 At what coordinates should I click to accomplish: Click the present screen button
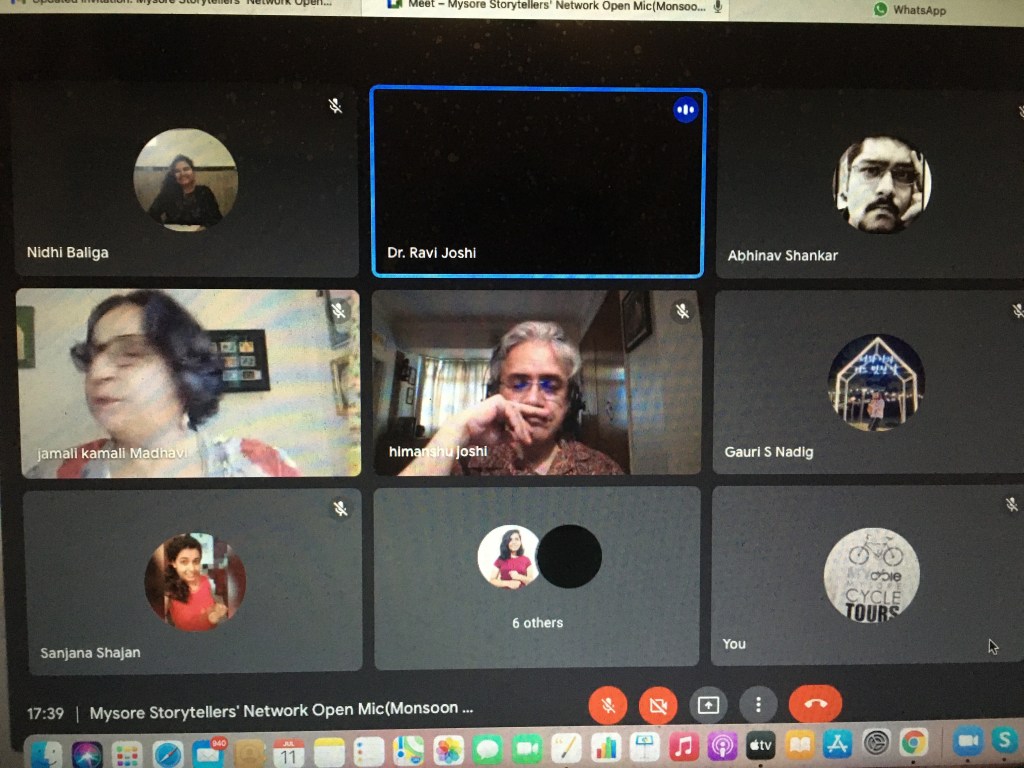point(708,705)
